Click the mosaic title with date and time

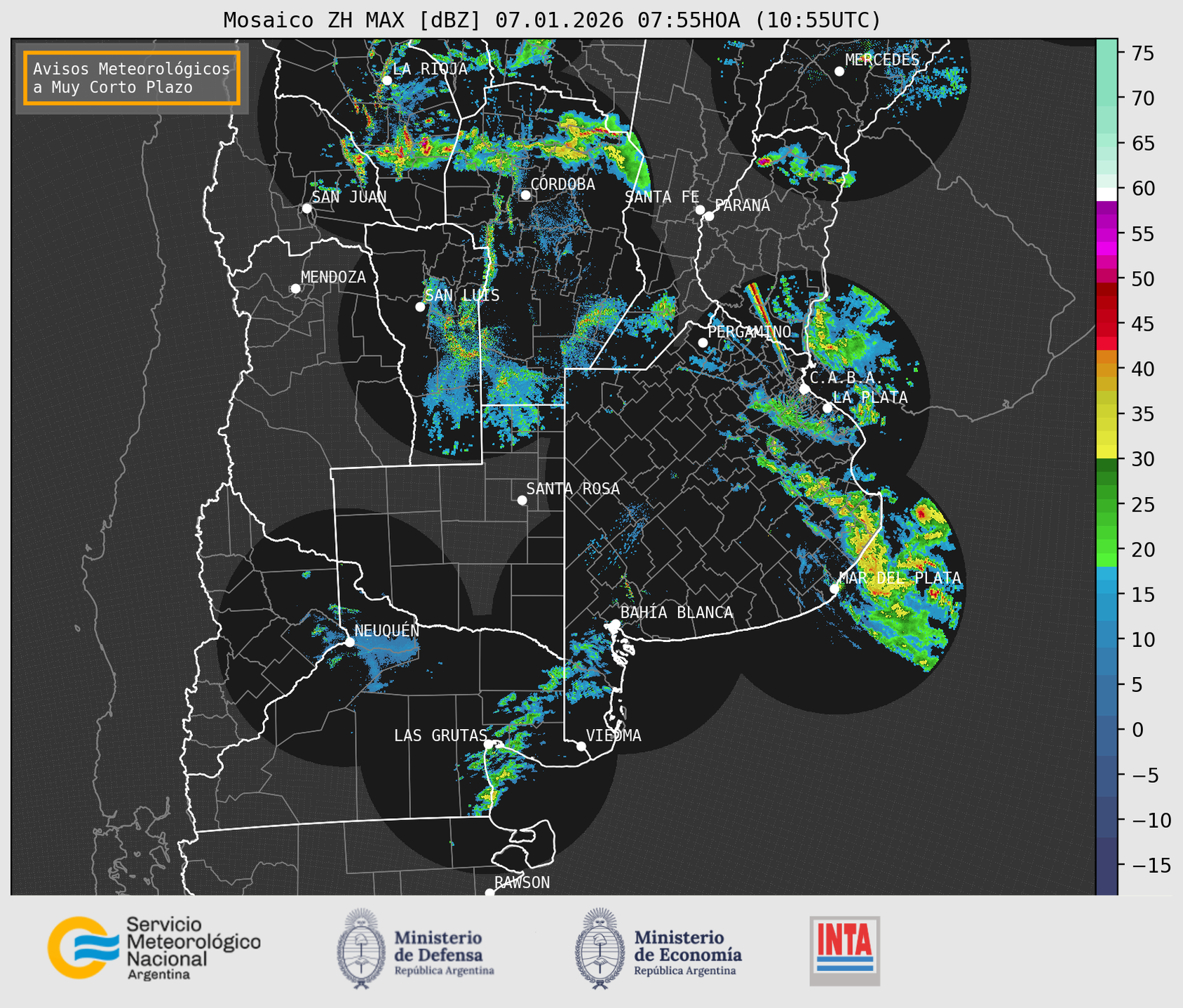[552, 20]
